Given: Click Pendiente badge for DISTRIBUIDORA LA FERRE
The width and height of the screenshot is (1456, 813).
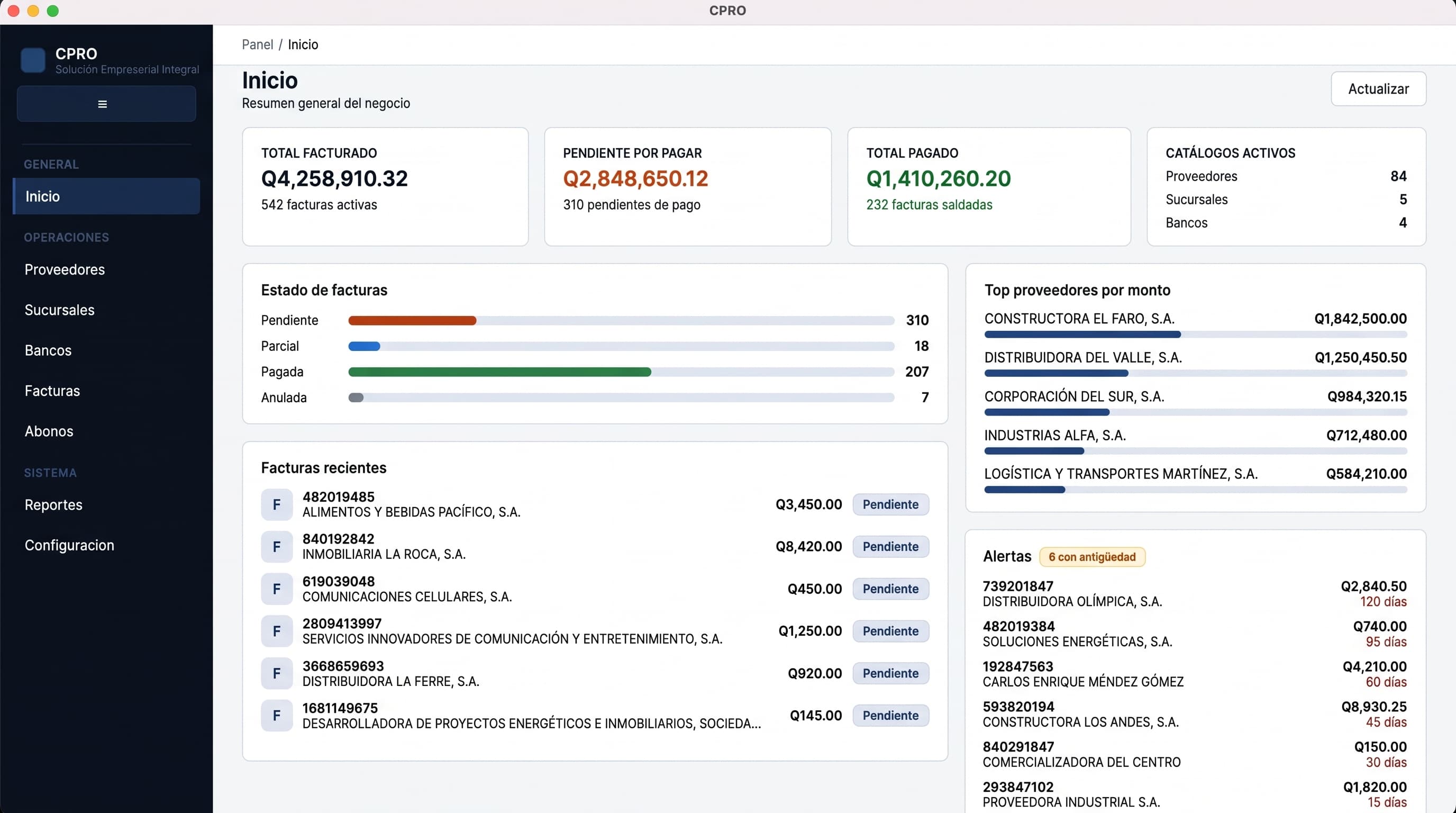Looking at the screenshot, I should (890, 673).
